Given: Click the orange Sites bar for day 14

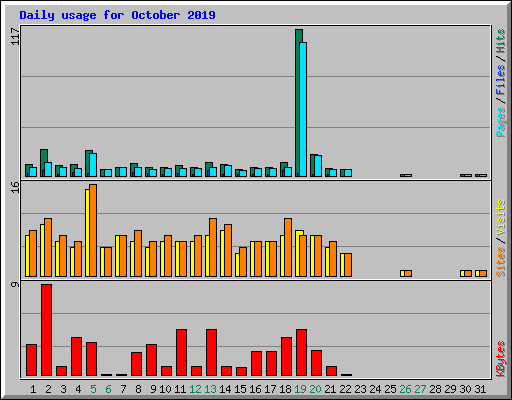Looking at the screenshot, I should tap(228, 251).
